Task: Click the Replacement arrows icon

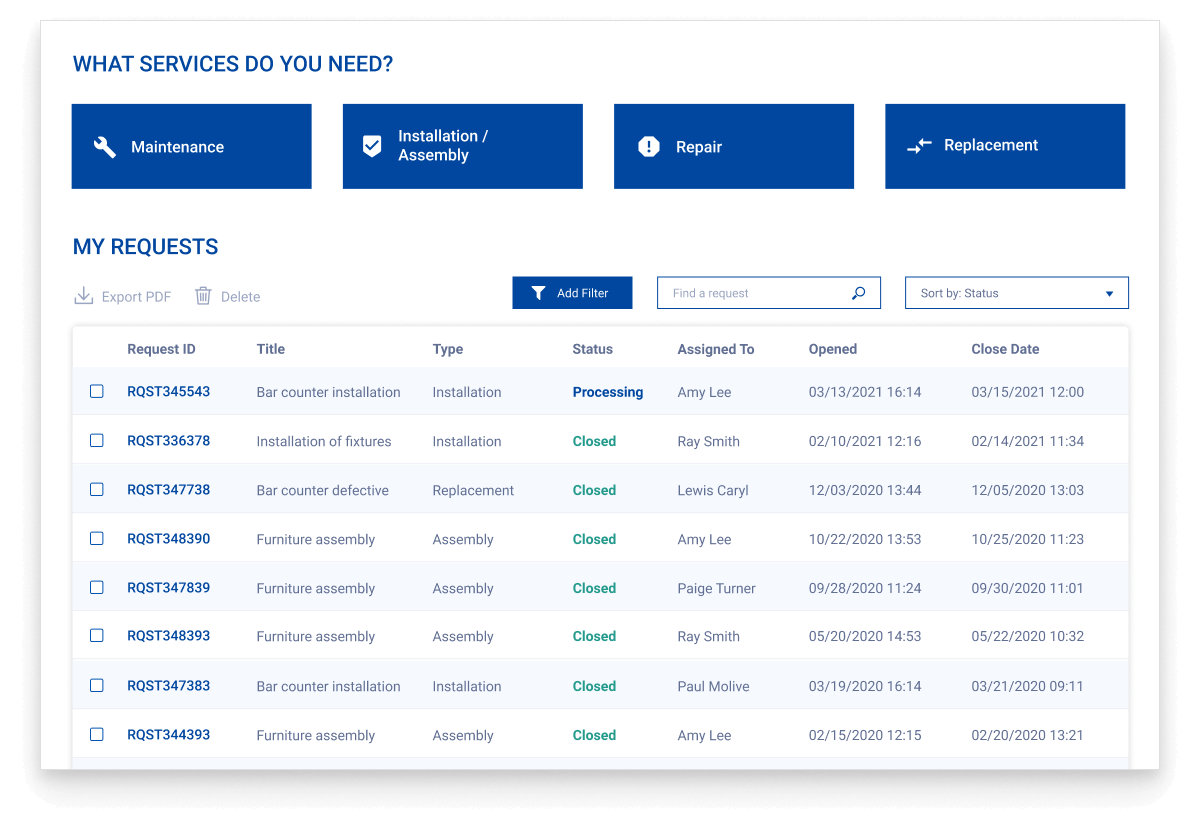Action: coord(919,146)
